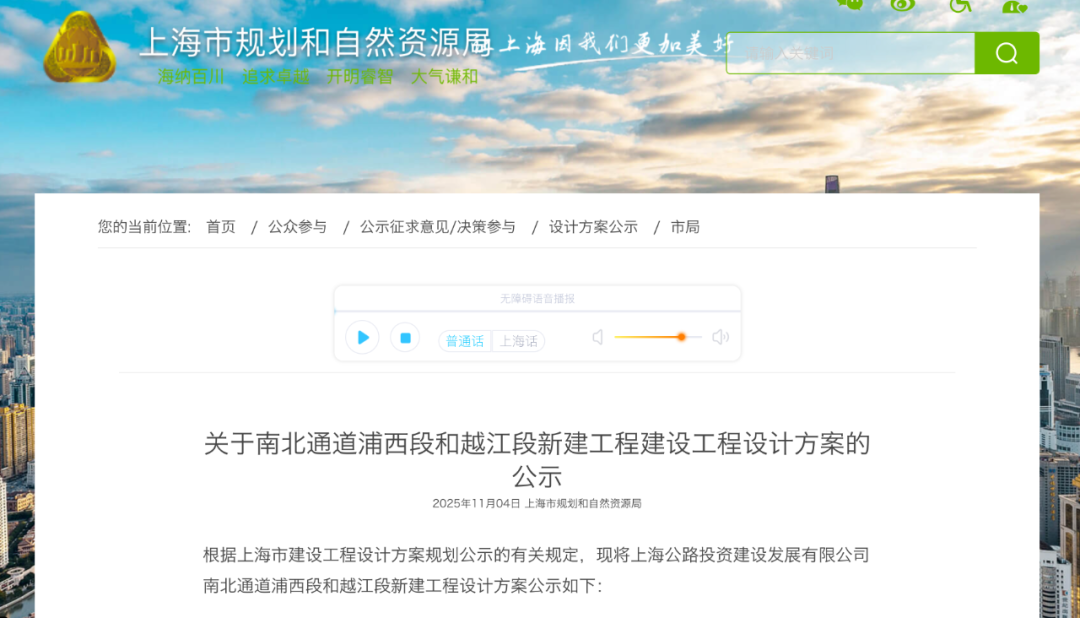
Task: Open 设计方案公示 breadcrumb link
Action: [x=593, y=227]
